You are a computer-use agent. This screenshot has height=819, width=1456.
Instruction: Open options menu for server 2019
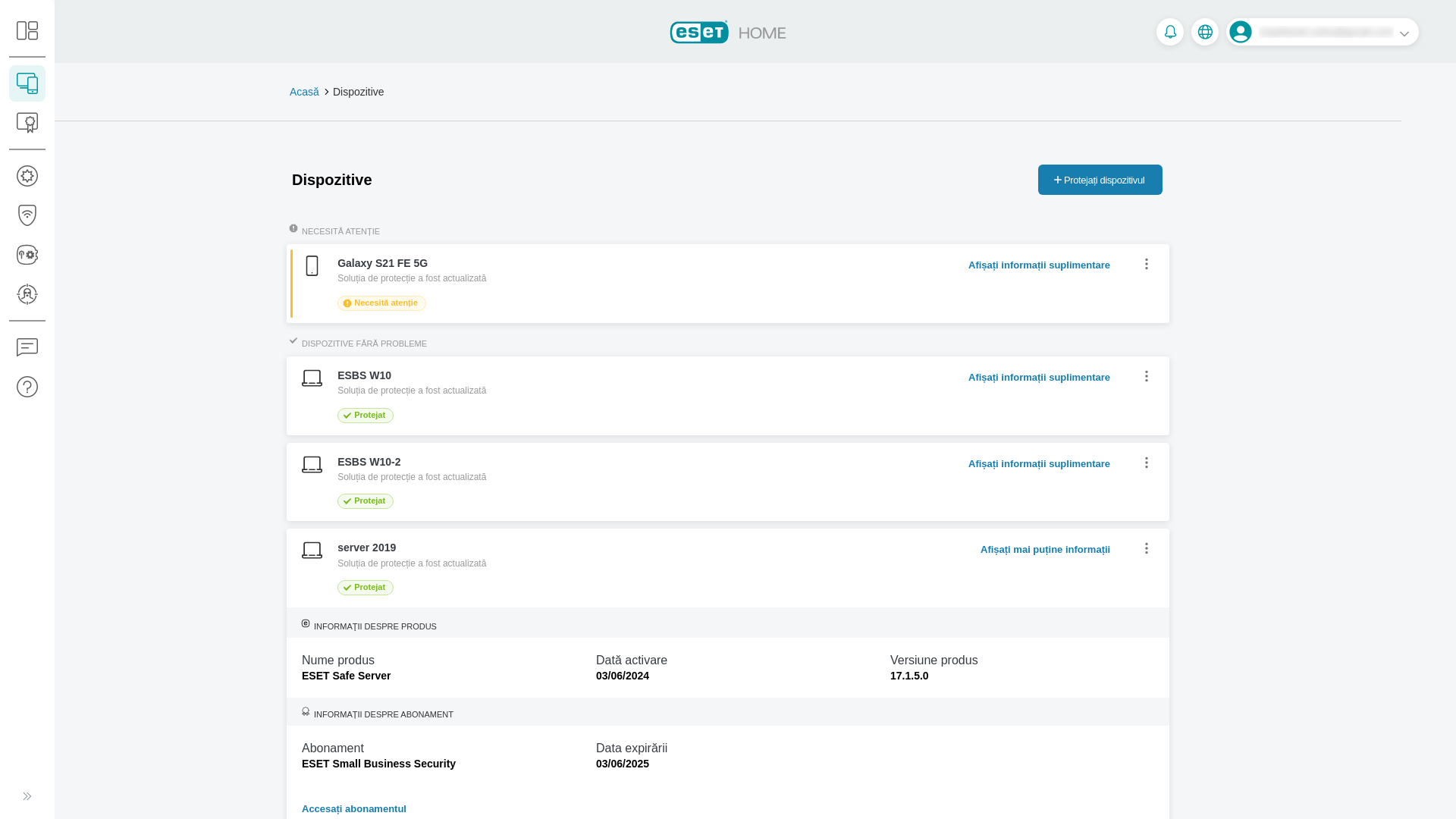click(x=1147, y=548)
